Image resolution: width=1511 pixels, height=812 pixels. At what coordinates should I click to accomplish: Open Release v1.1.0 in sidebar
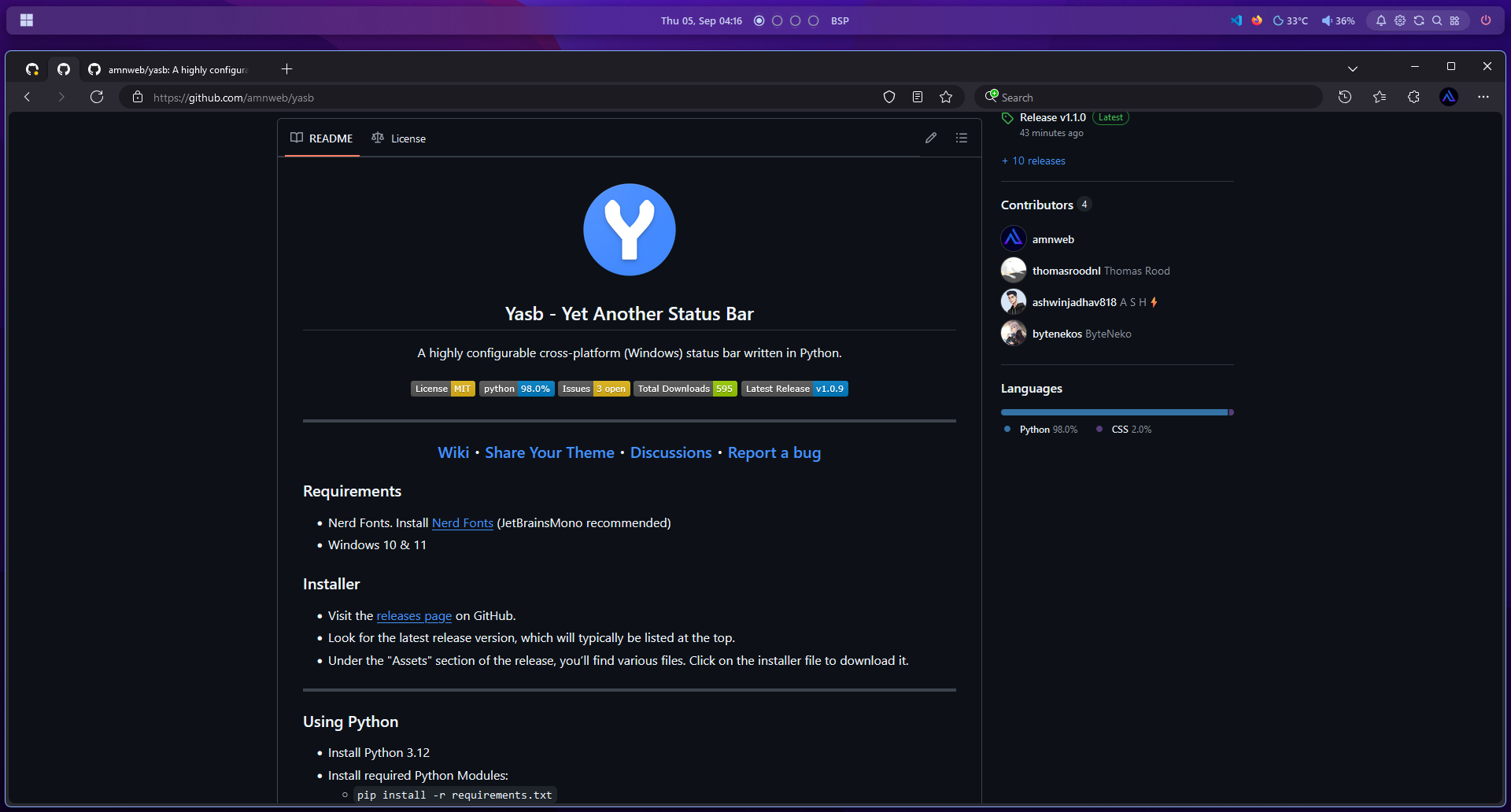click(x=1052, y=117)
